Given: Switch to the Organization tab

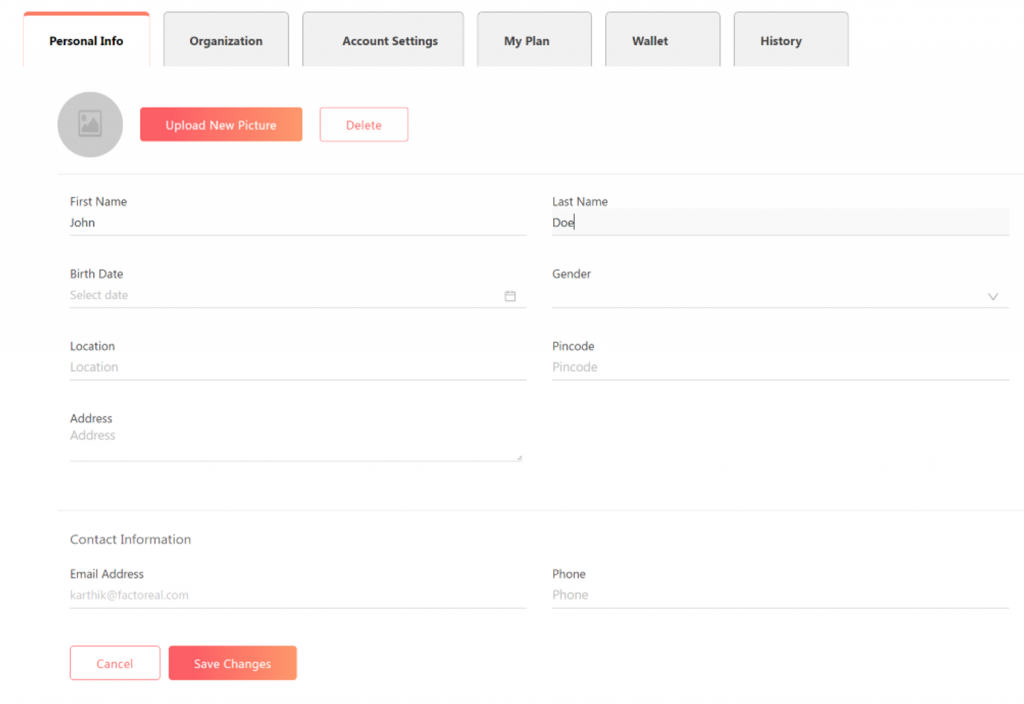Looking at the screenshot, I should [x=226, y=41].
